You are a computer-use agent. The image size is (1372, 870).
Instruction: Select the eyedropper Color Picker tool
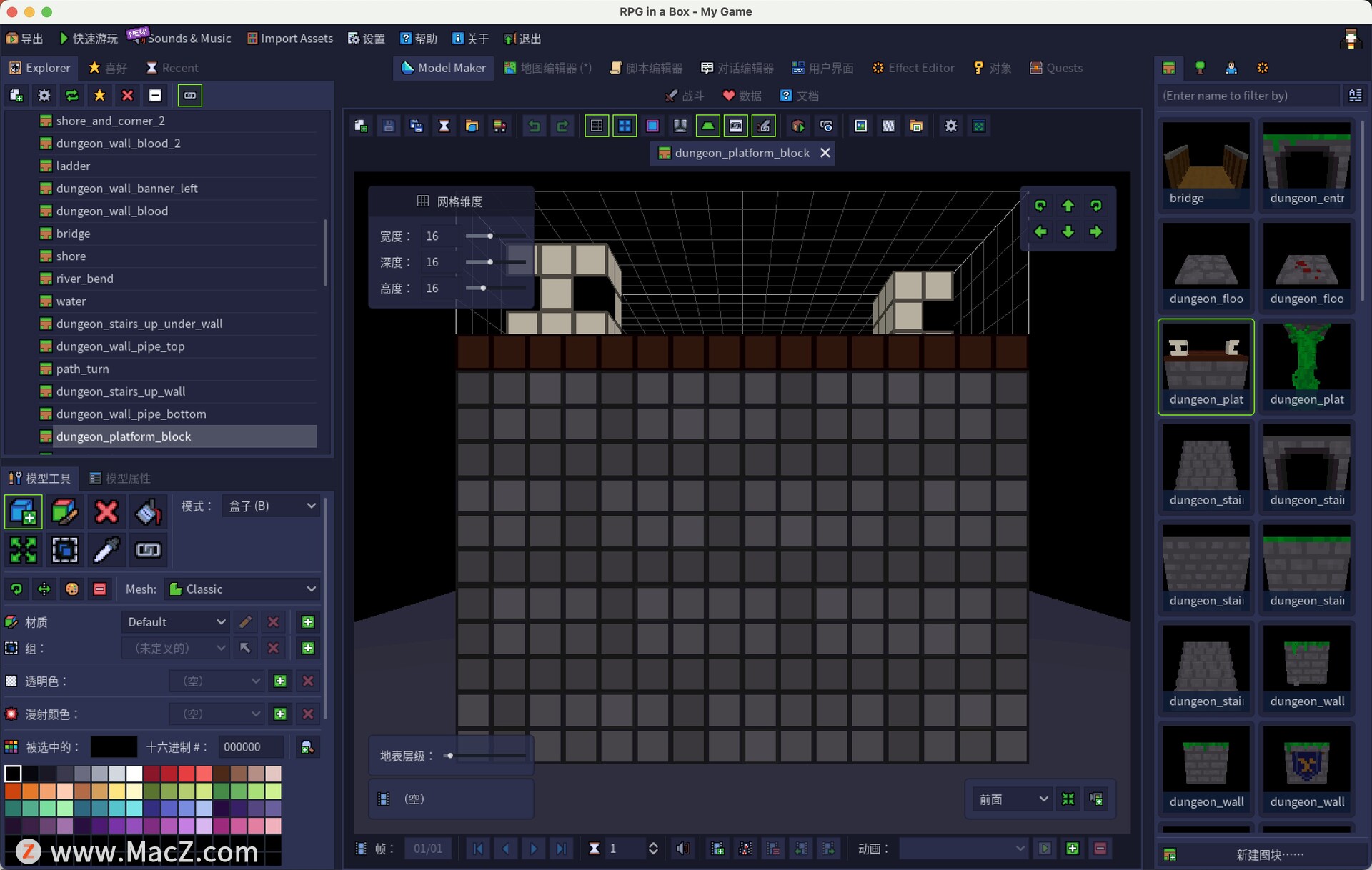coord(106,549)
